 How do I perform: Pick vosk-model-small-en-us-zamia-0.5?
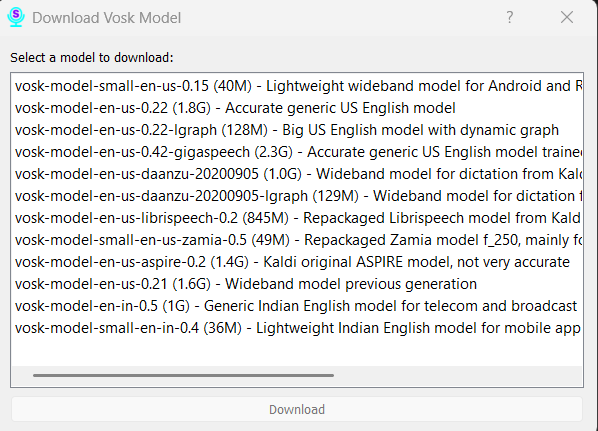click(x=297, y=240)
